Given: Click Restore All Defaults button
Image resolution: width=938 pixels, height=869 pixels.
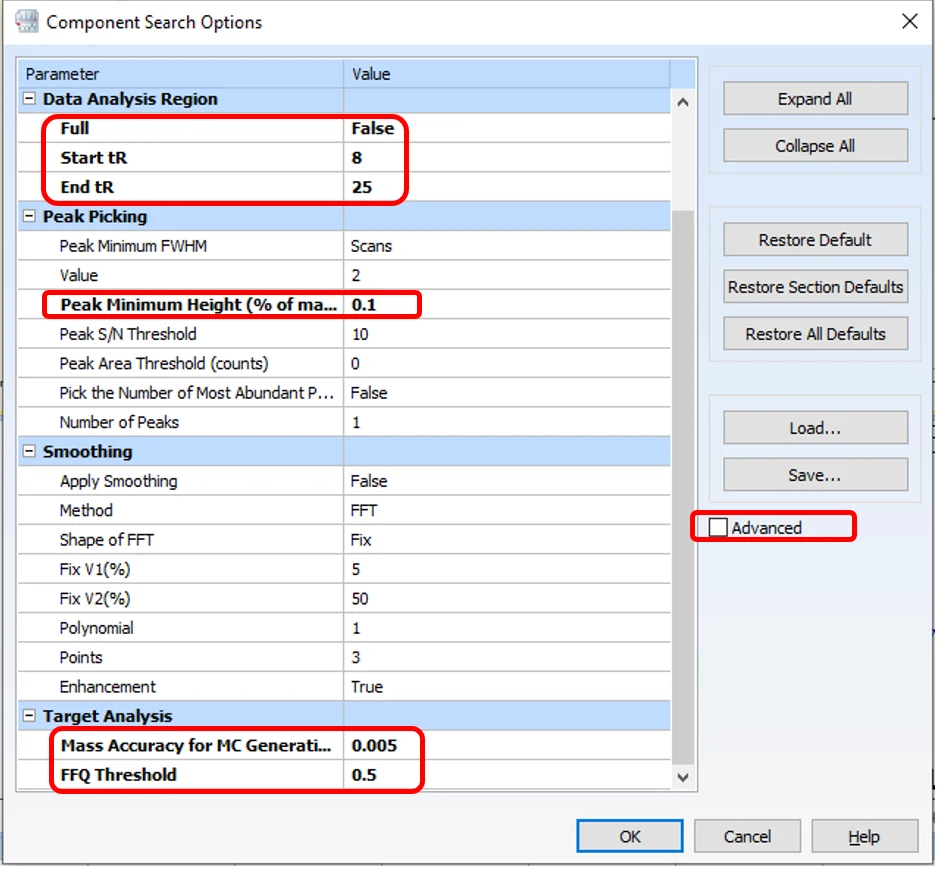Looking at the screenshot, I should click(x=817, y=335).
